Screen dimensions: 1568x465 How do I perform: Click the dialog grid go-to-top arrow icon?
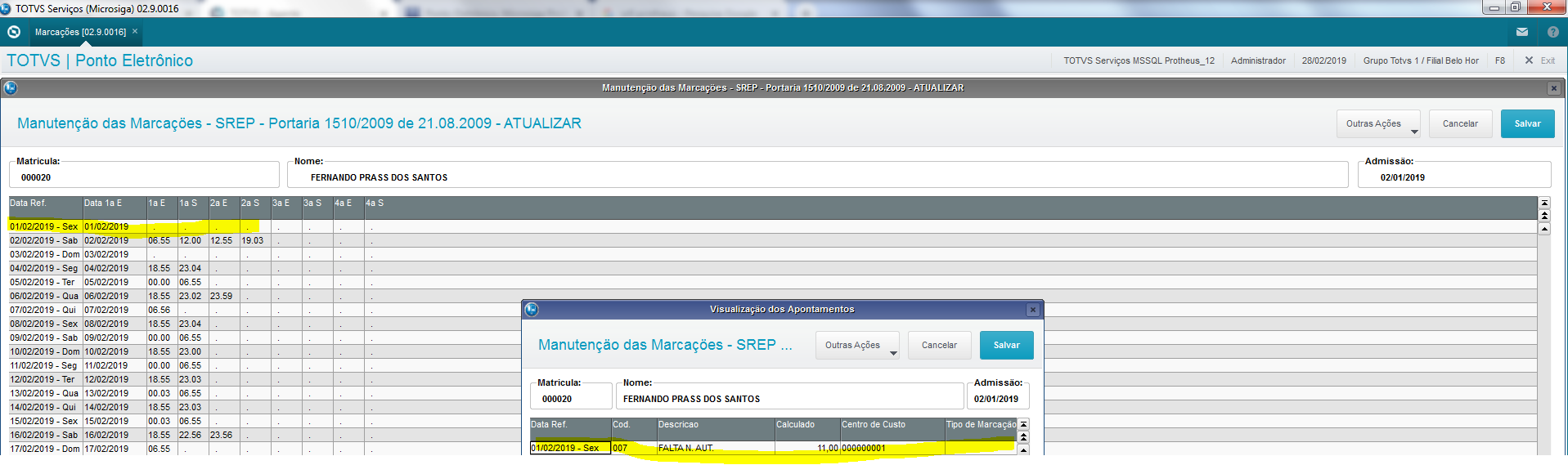point(1023,424)
